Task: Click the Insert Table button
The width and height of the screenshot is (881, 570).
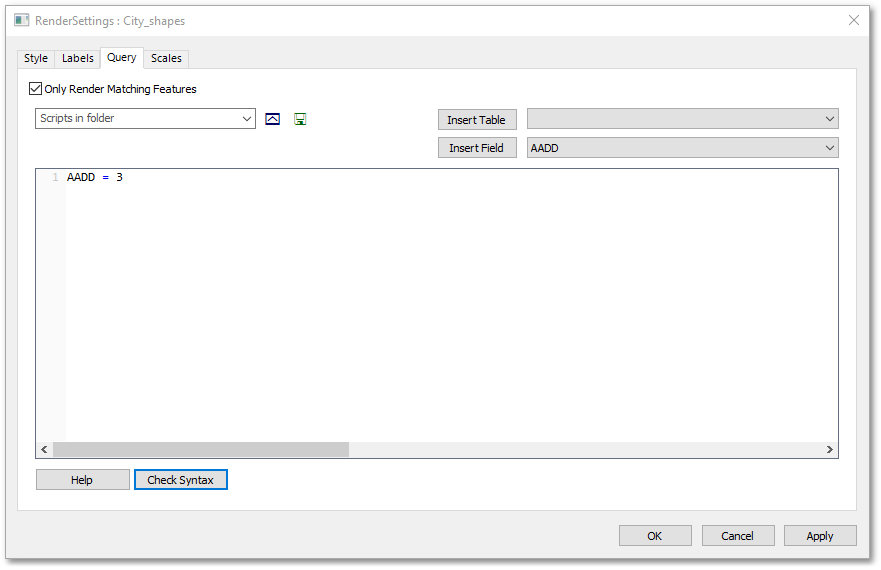Action: (x=477, y=120)
